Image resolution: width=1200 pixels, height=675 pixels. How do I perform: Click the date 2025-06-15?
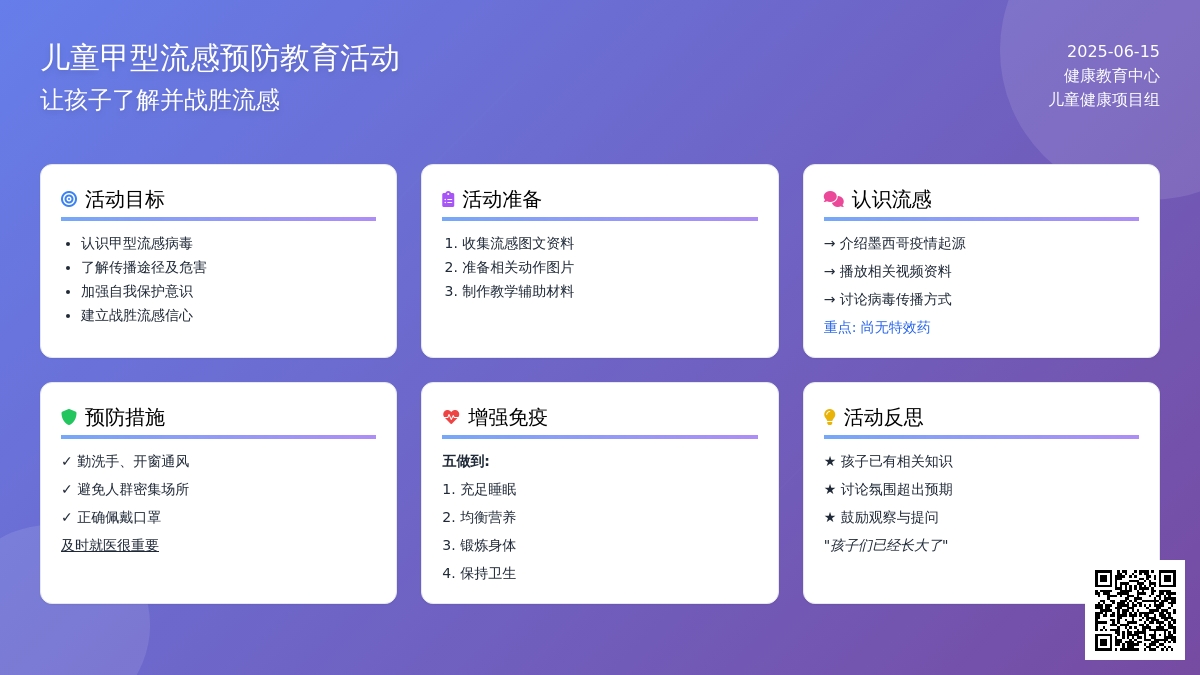click(x=1113, y=51)
